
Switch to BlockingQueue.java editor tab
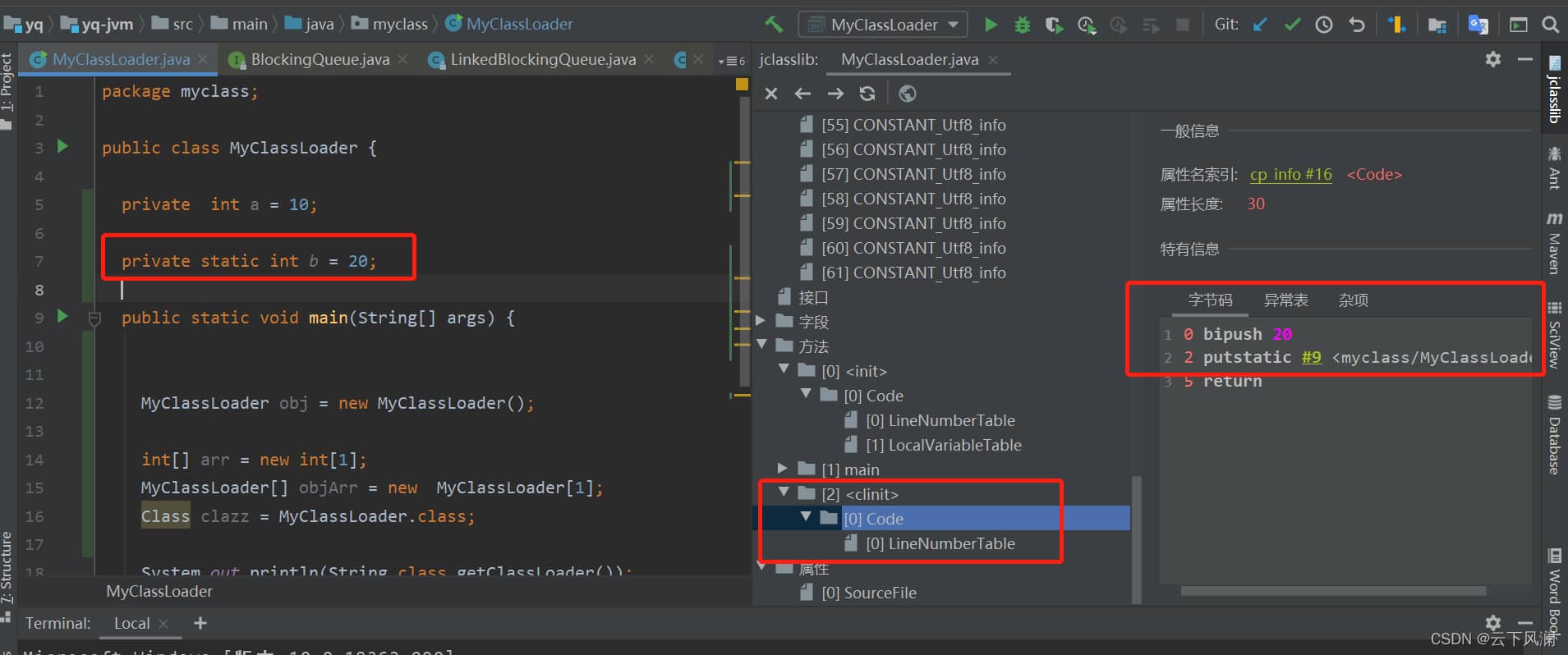tap(320, 59)
